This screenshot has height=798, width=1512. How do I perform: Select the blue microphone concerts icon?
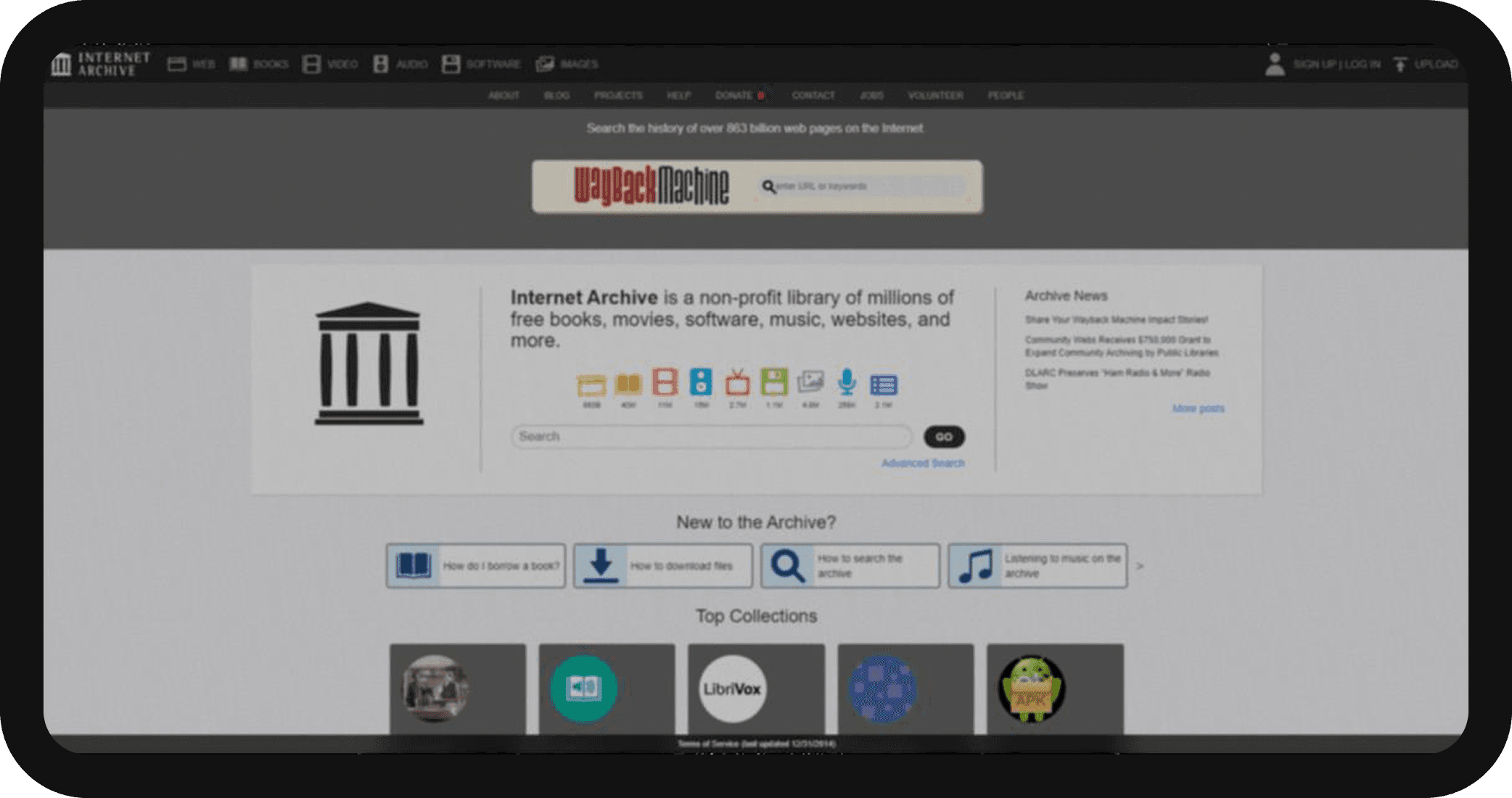click(x=847, y=382)
